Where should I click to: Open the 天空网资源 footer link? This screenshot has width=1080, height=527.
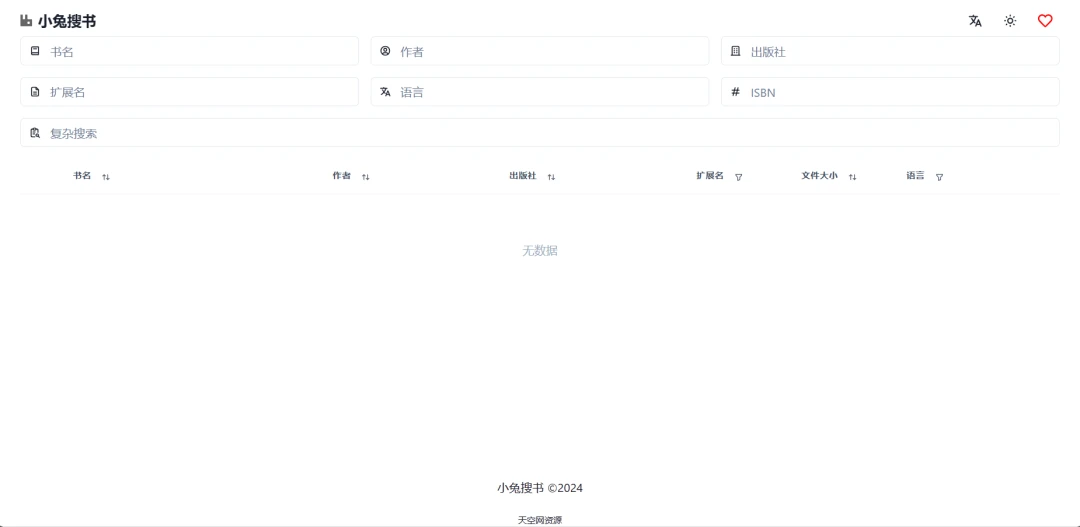[539, 520]
